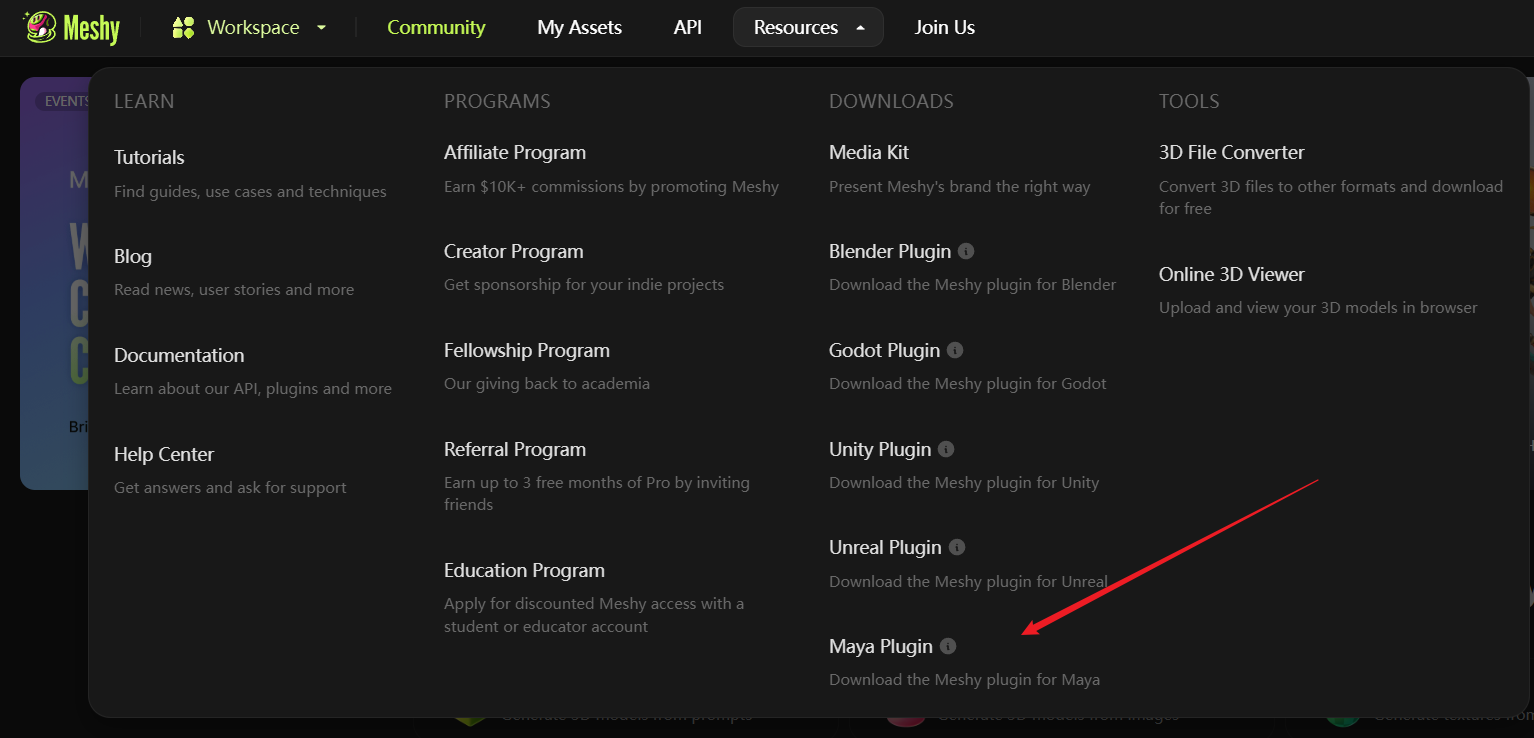Click 'Find guides, use cases and techniques'
This screenshot has height=738, width=1534.
pyautogui.click(x=250, y=191)
